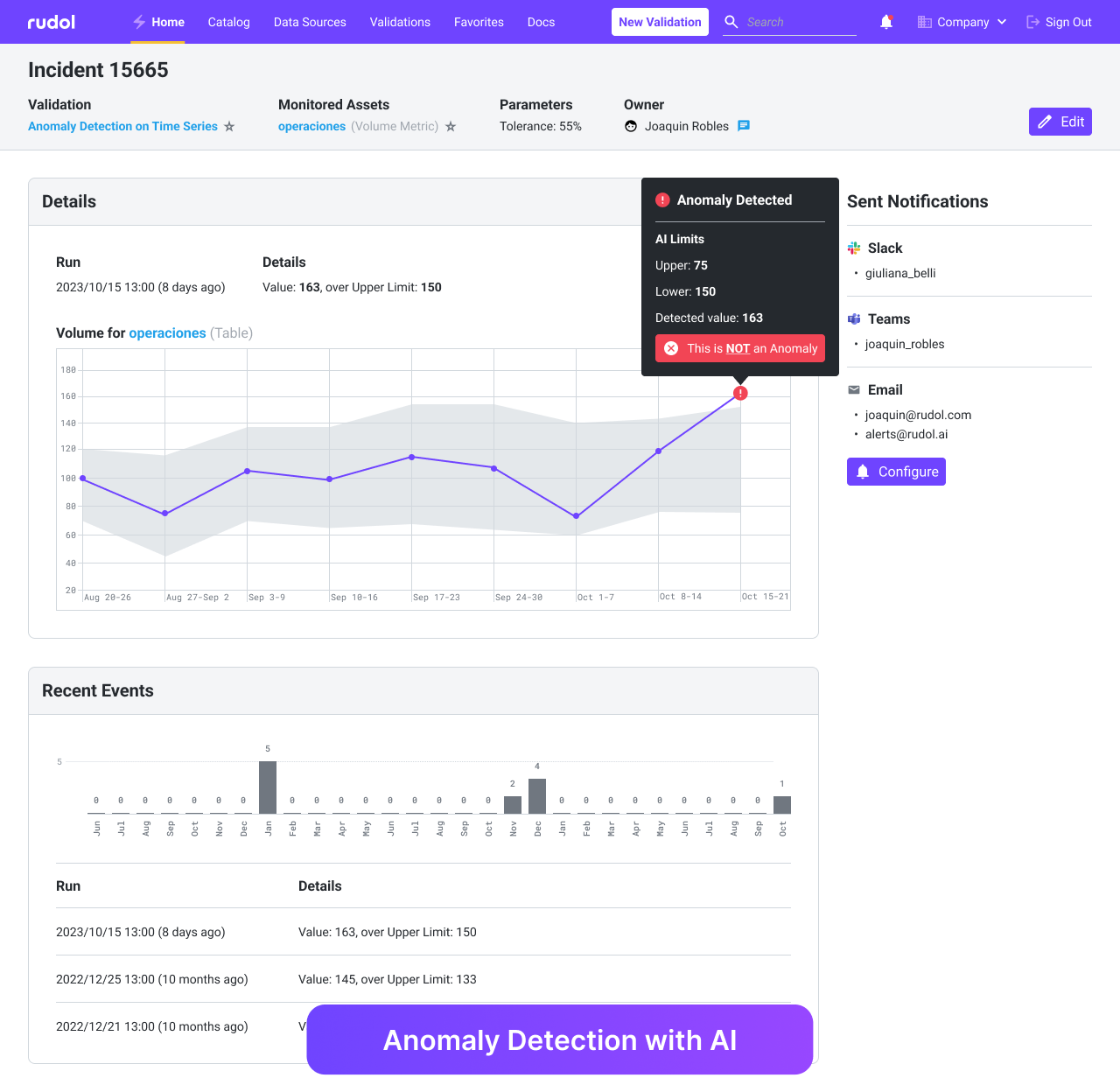
Task: Click the rudol logo
Action: tap(50, 22)
